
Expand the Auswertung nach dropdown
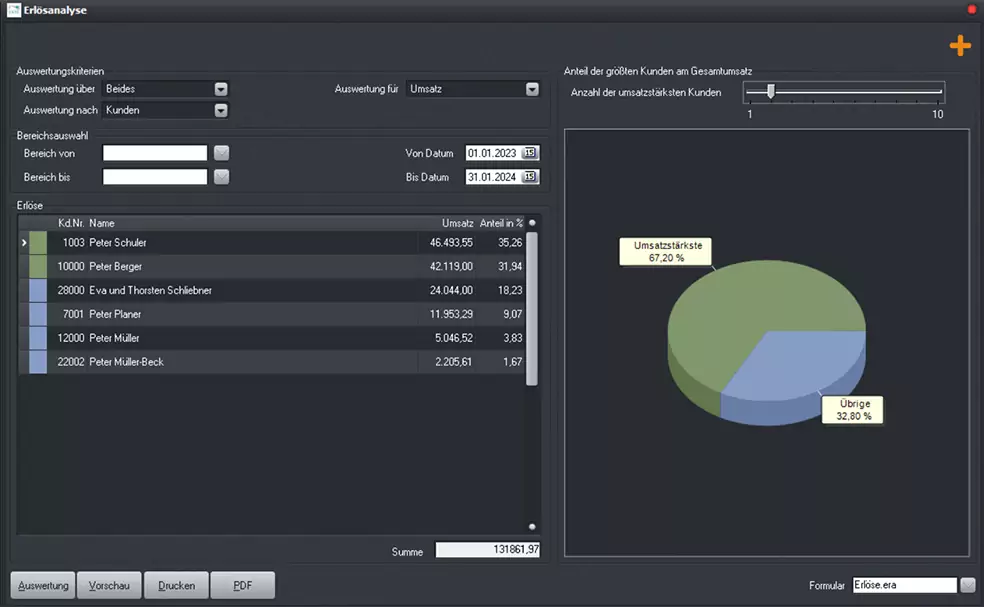click(221, 110)
